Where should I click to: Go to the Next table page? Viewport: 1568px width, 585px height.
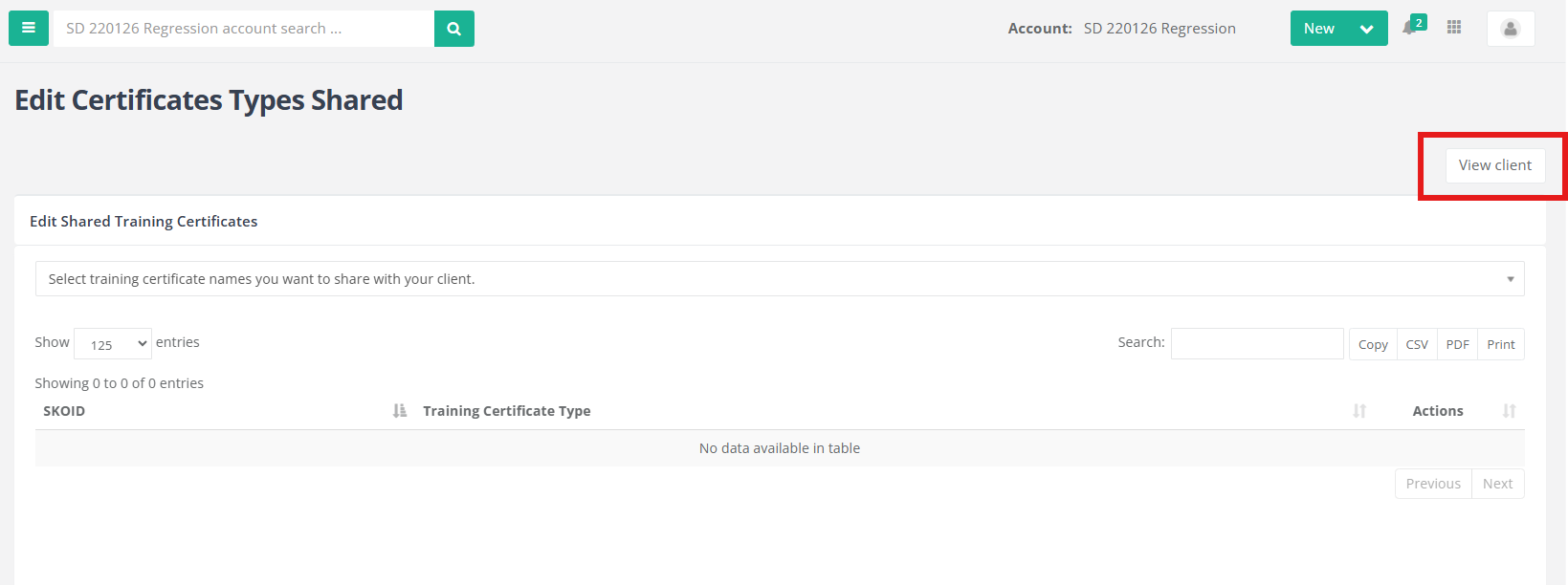[x=1497, y=484]
